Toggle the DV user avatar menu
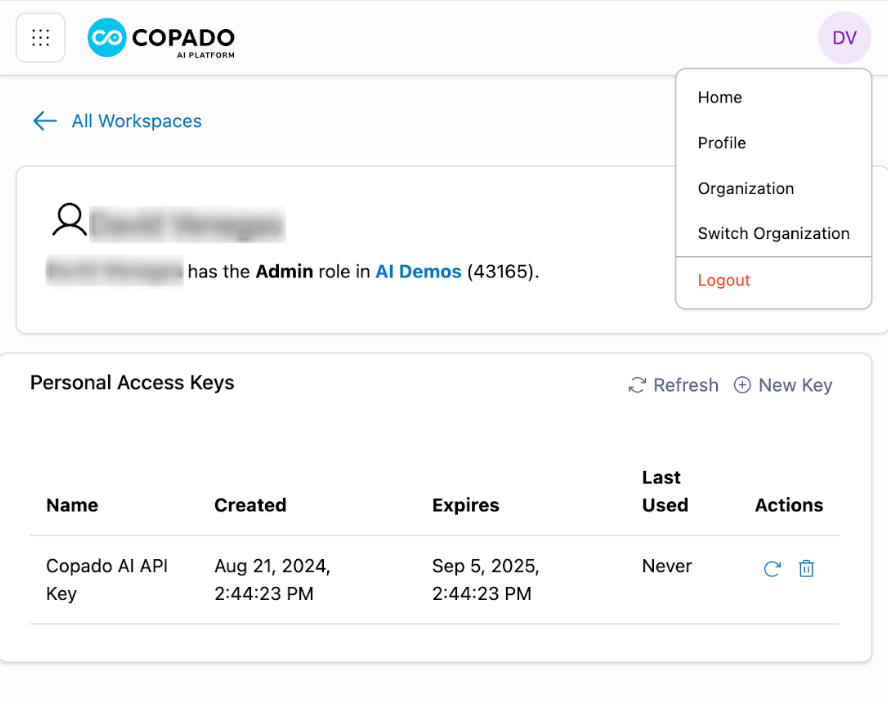888x704 pixels. (844, 38)
